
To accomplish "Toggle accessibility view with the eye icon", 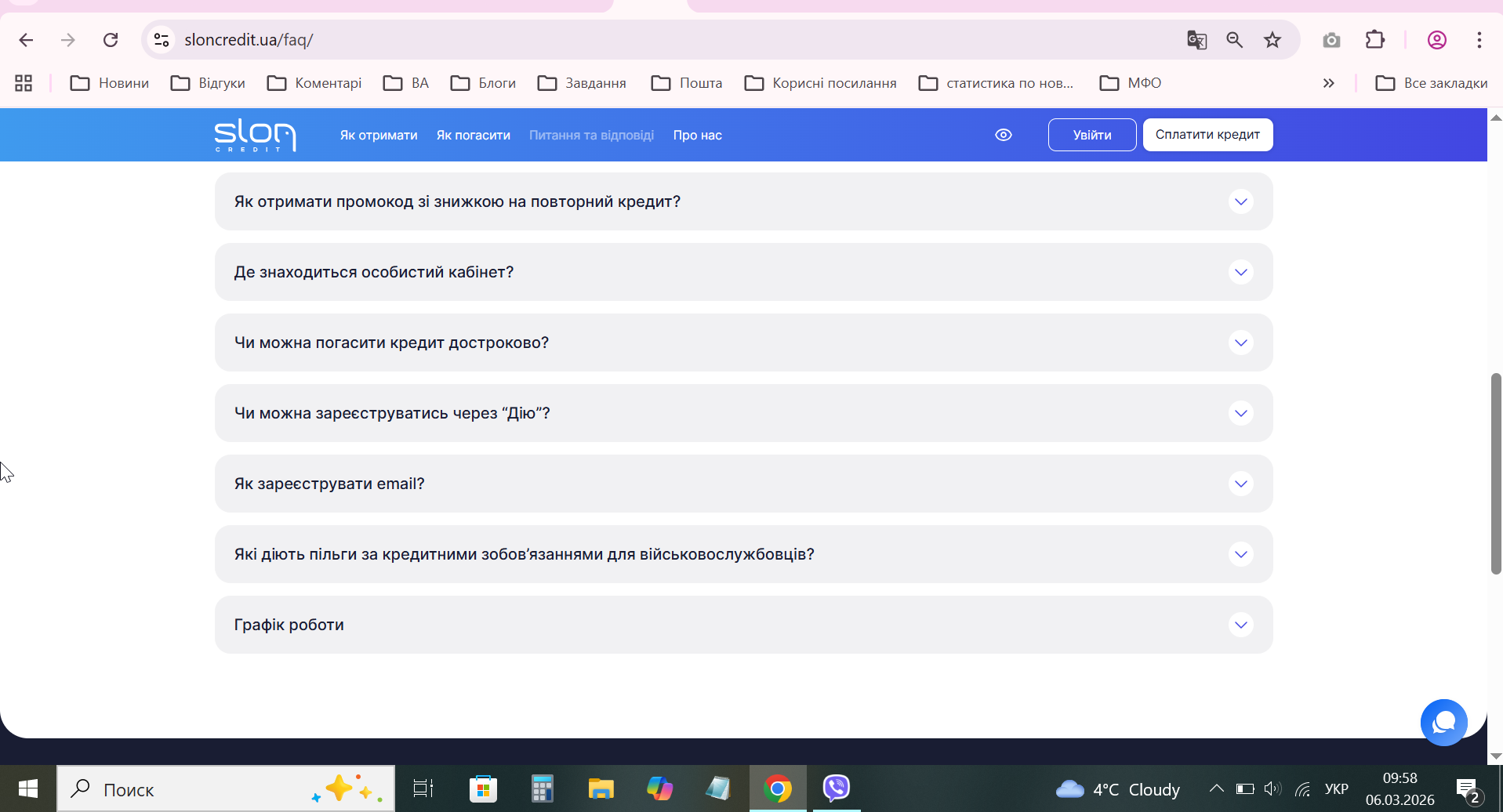I will 1004,135.
